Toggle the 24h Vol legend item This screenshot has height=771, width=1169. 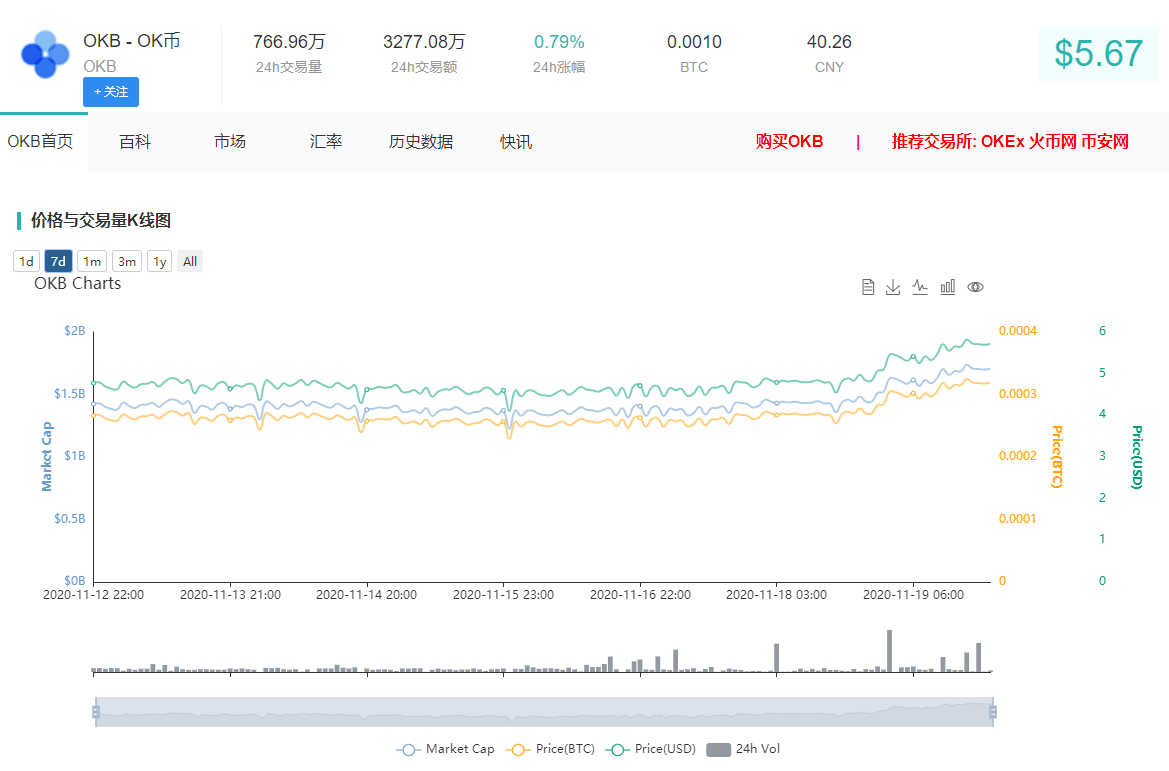(x=745, y=749)
